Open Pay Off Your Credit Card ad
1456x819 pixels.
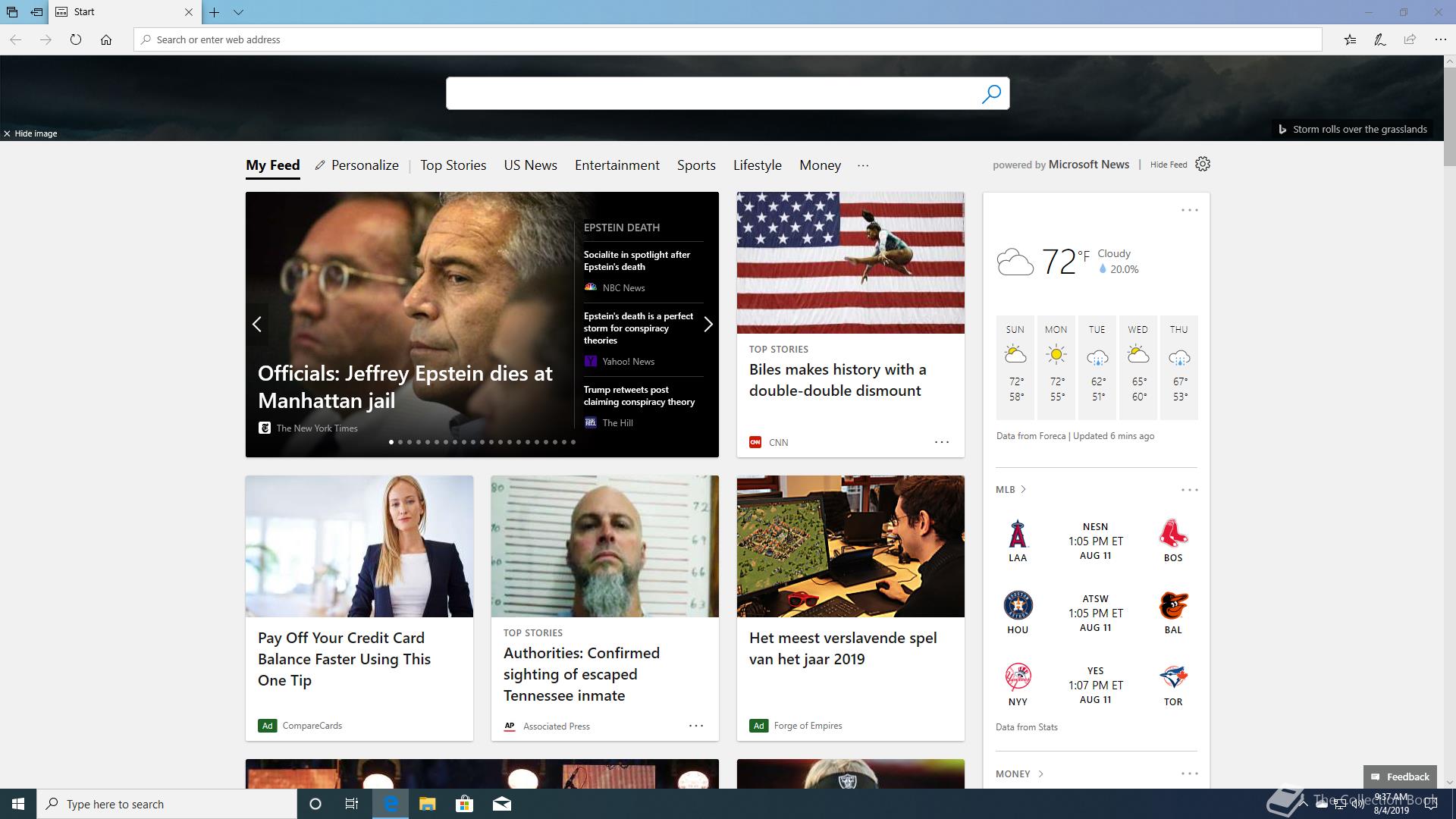(x=344, y=659)
